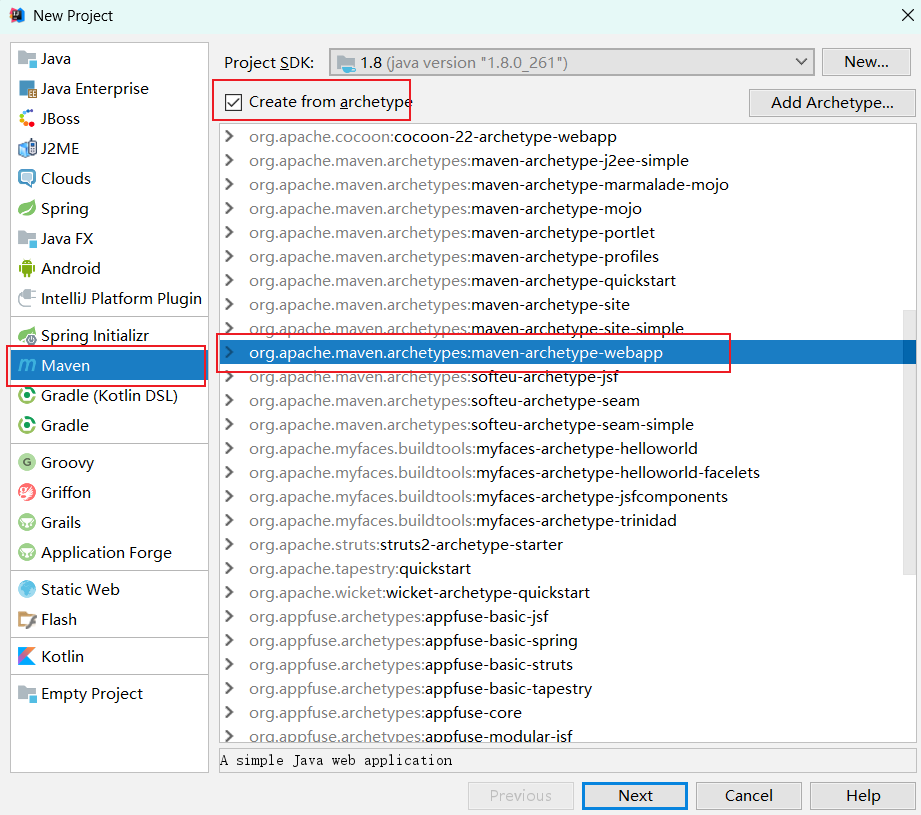Pick the Groovy G icon
The image size is (921, 815).
click(27, 463)
